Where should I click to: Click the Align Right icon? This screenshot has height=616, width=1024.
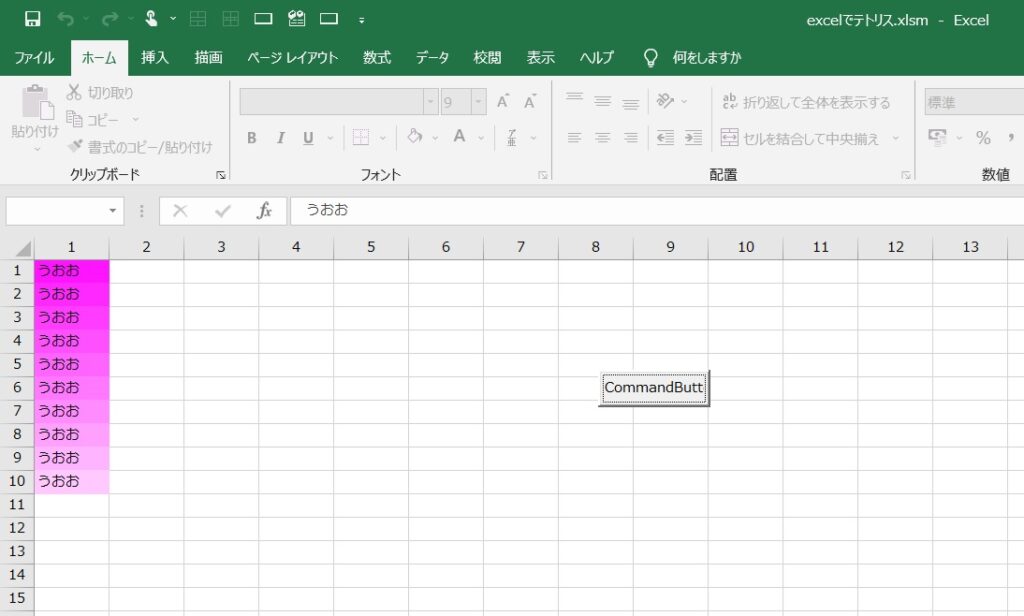[x=630, y=137]
